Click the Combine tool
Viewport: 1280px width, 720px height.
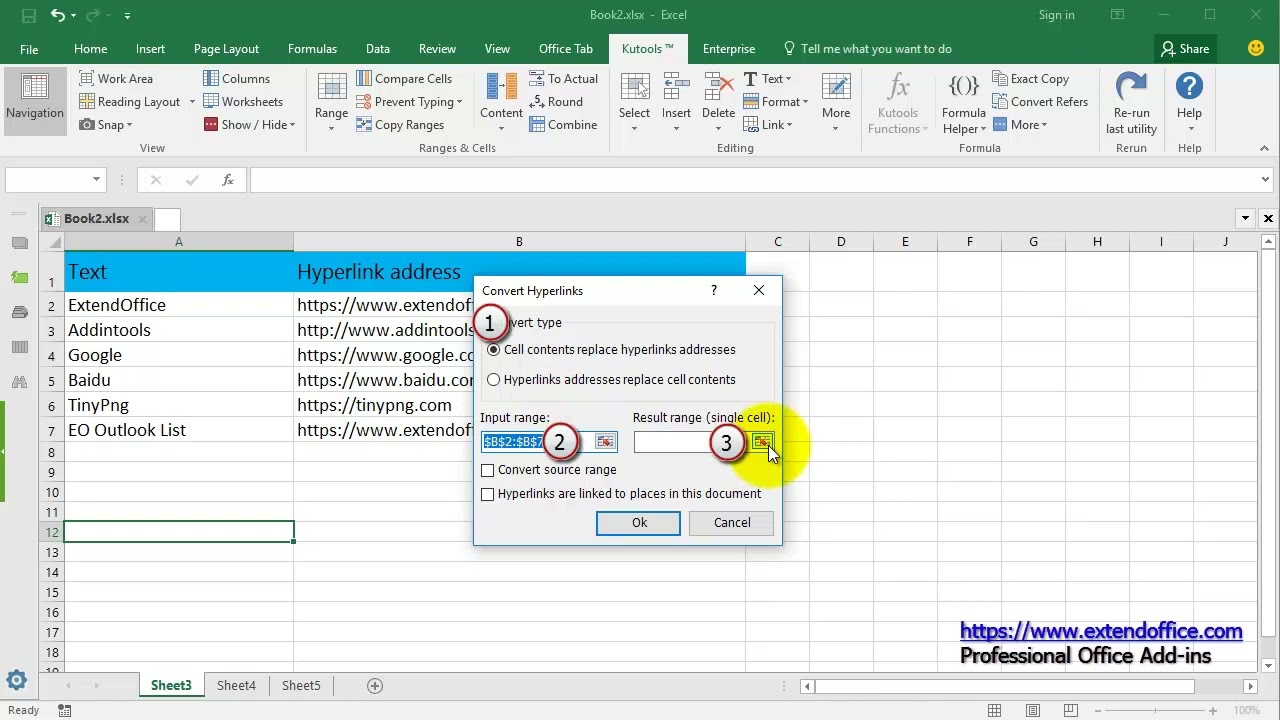[563, 124]
